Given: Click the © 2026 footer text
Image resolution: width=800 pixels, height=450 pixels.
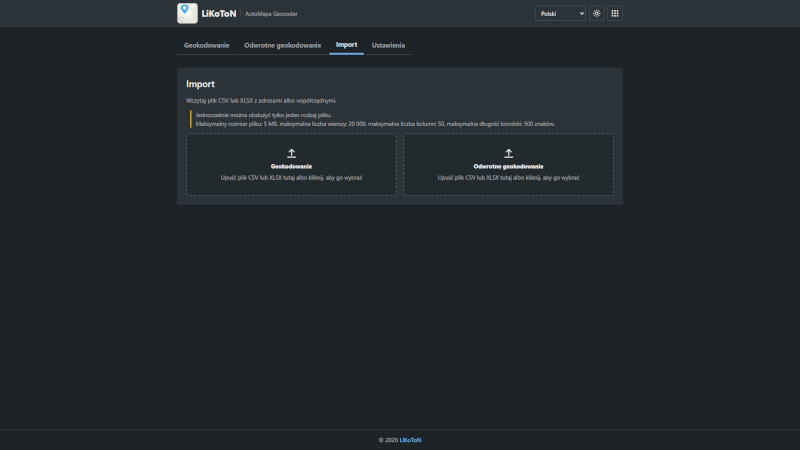Looking at the screenshot, I should pyautogui.click(x=388, y=440).
